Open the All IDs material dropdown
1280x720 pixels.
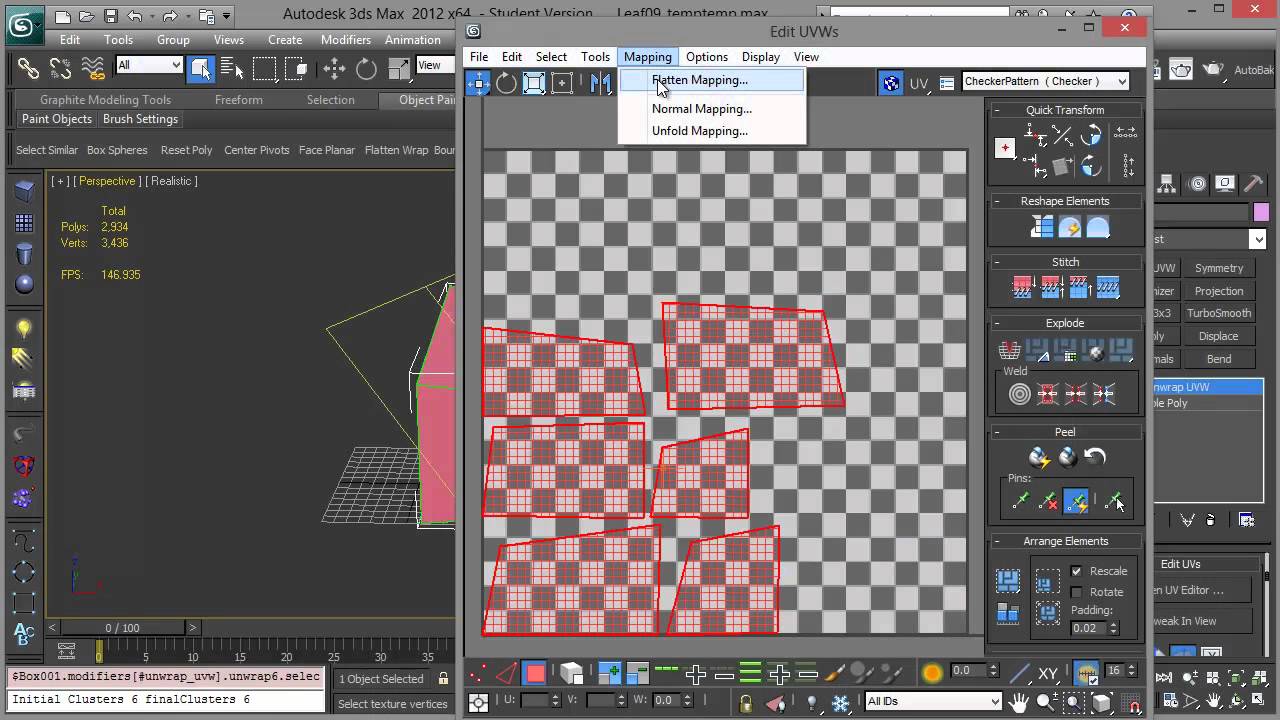coord(933,701)
